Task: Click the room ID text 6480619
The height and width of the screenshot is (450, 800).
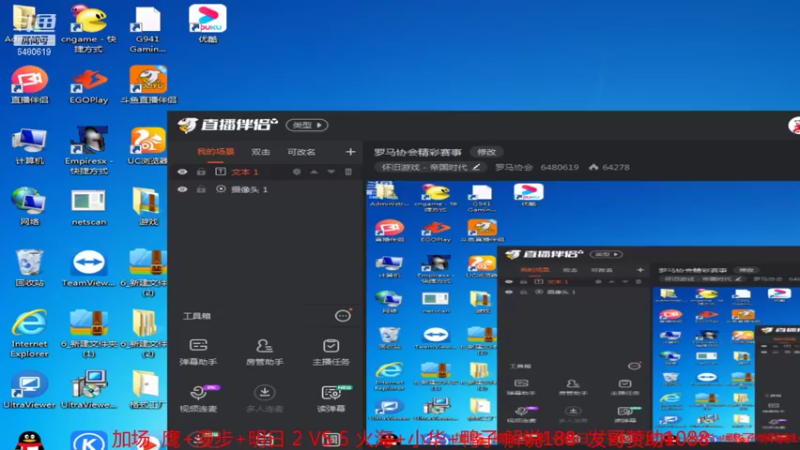Action: 560,167
